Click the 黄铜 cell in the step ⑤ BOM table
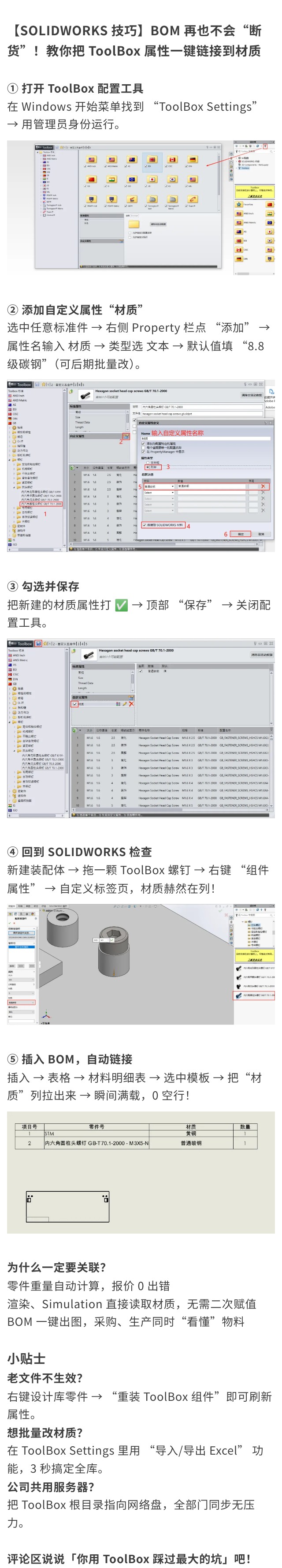Screen dimensions: 282x1568 click(x=191, y=1134)
